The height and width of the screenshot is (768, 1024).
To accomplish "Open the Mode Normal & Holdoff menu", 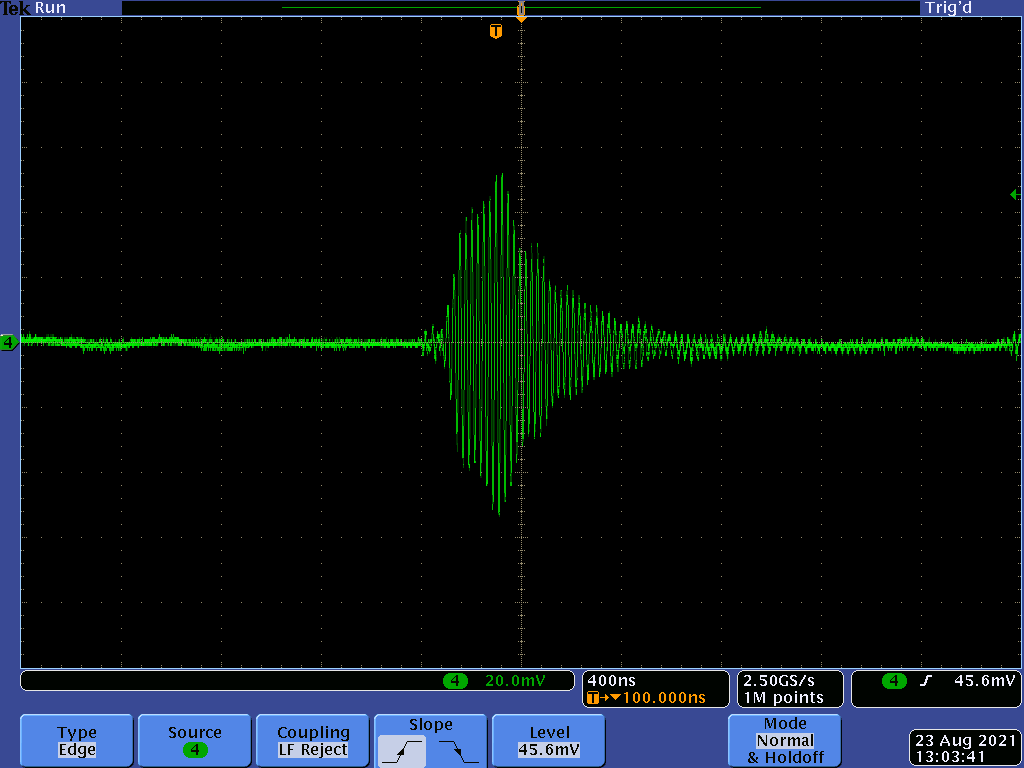I will point(785,741).
